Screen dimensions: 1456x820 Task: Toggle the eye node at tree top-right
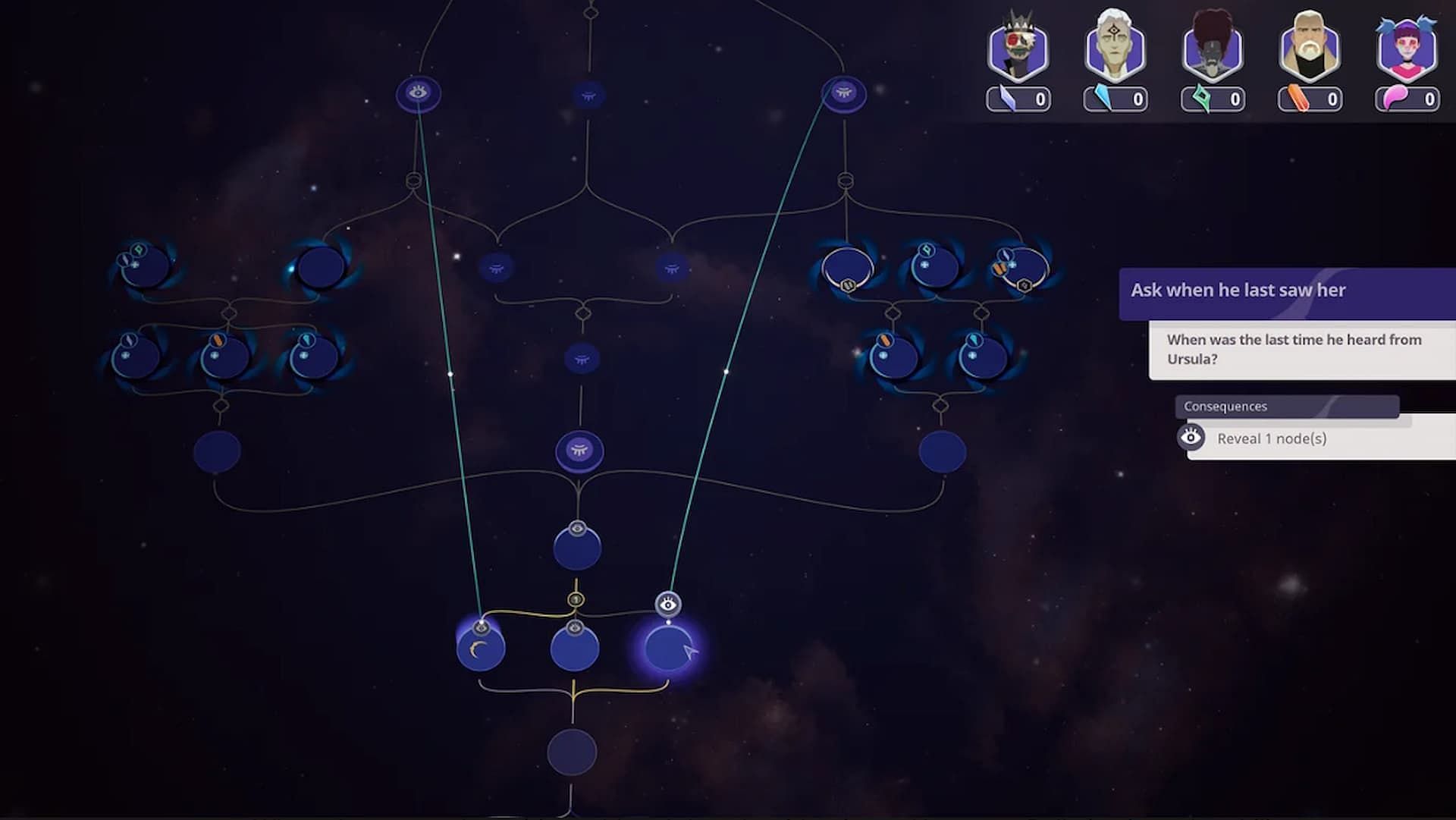(843, 92)
